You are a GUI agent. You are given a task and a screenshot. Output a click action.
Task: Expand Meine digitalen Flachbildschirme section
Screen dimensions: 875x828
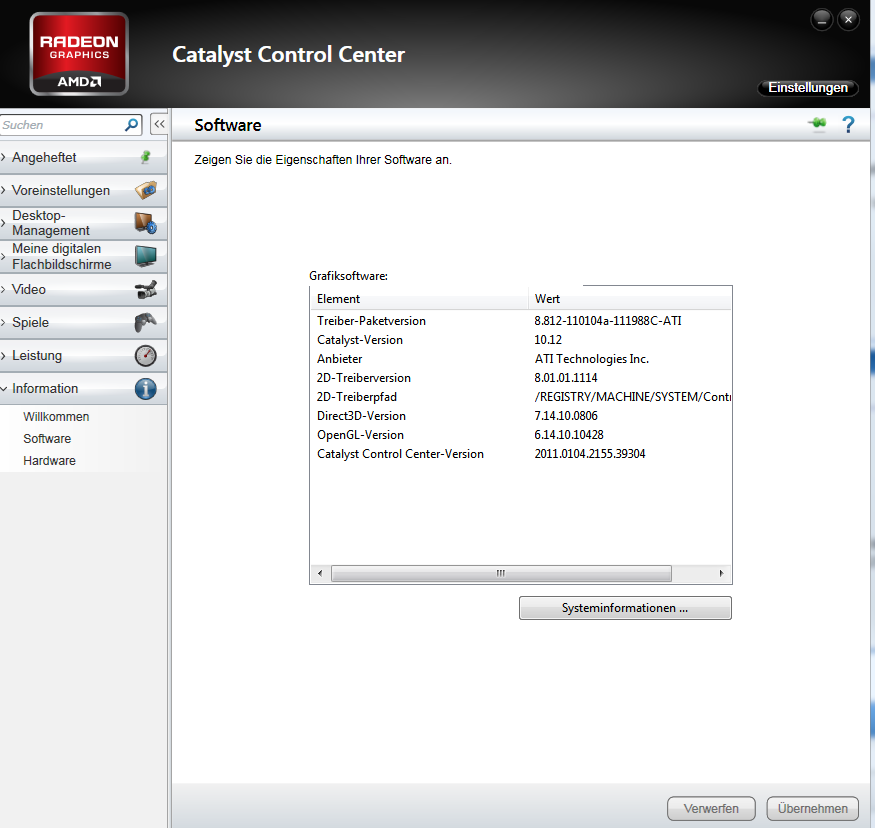83,256
